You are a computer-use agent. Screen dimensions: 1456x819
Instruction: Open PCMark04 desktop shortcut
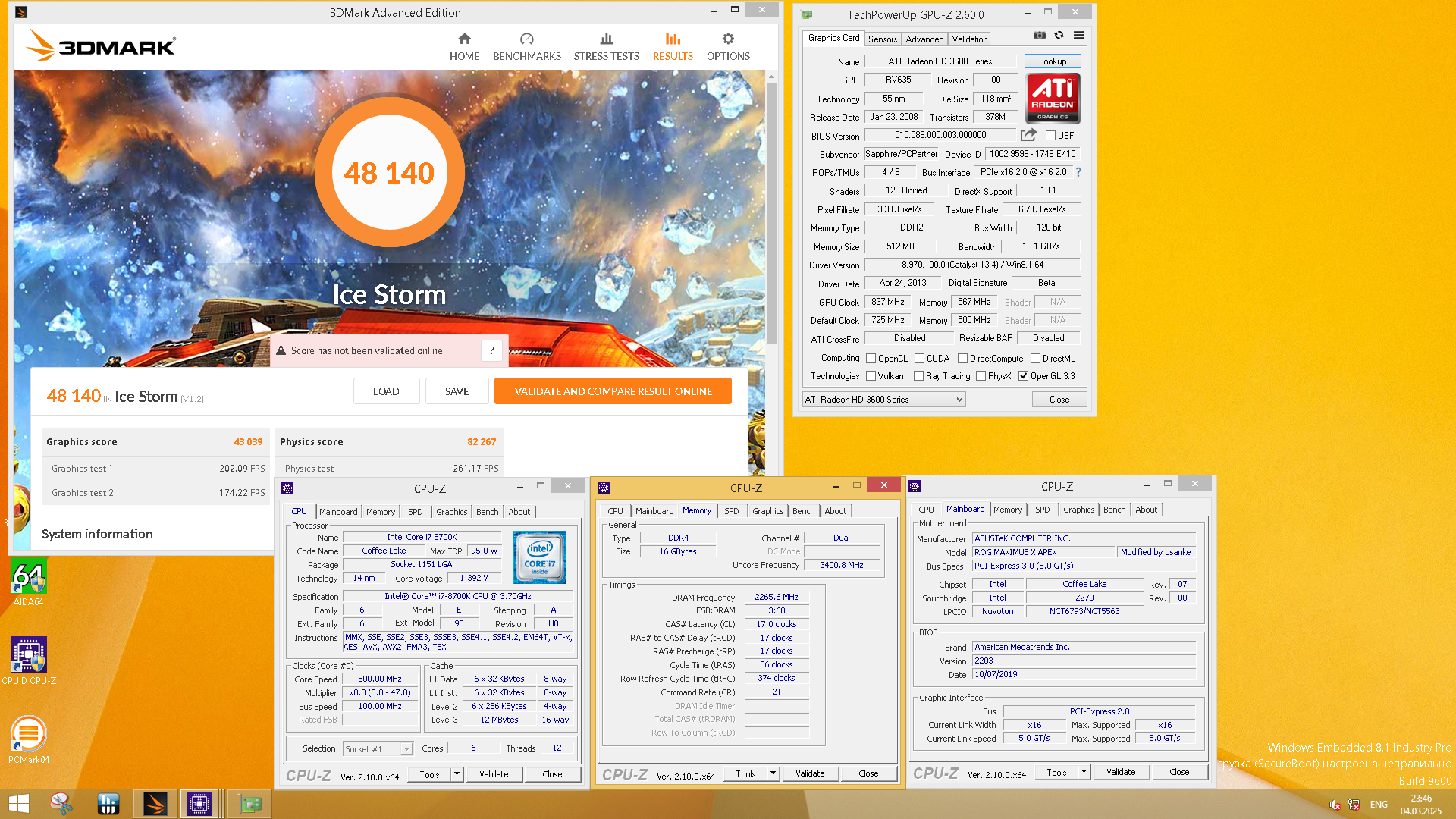click(x=28, y=740)
